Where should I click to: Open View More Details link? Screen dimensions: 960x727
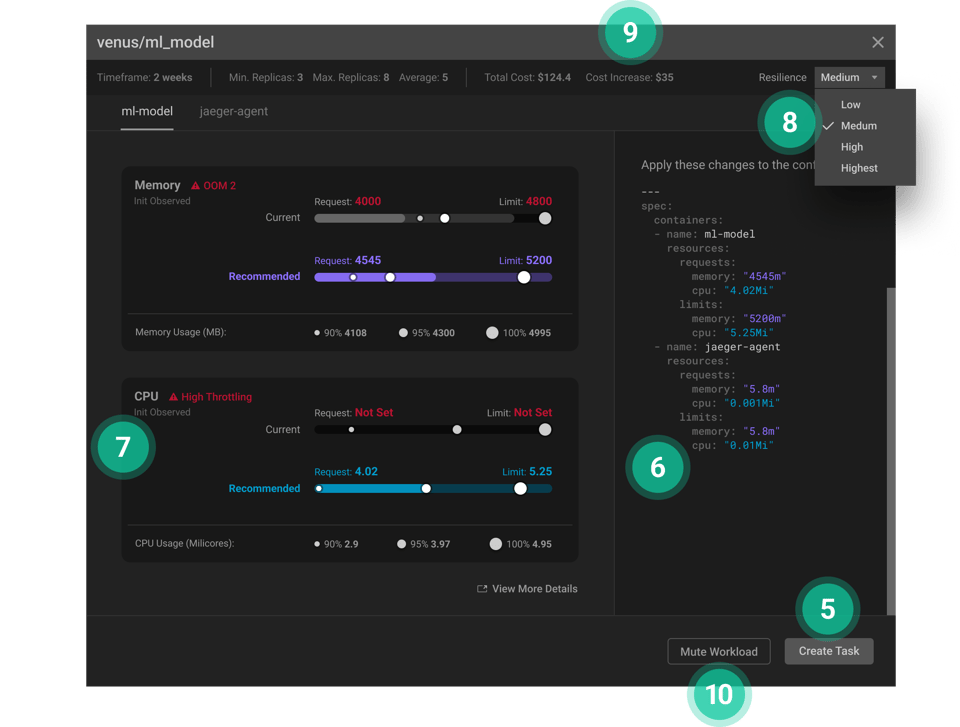pos(527,589)
